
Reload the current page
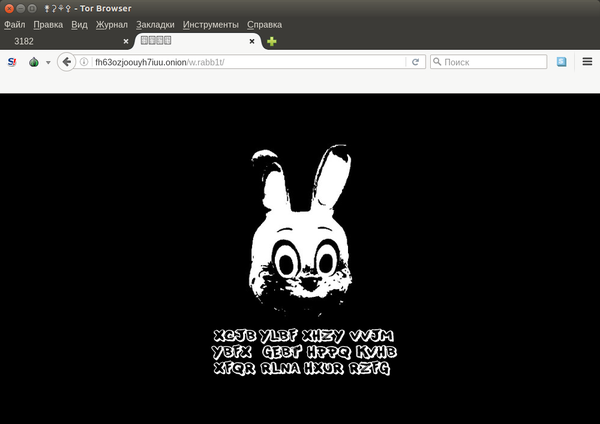pyautogui.click(x=415, y=62)
